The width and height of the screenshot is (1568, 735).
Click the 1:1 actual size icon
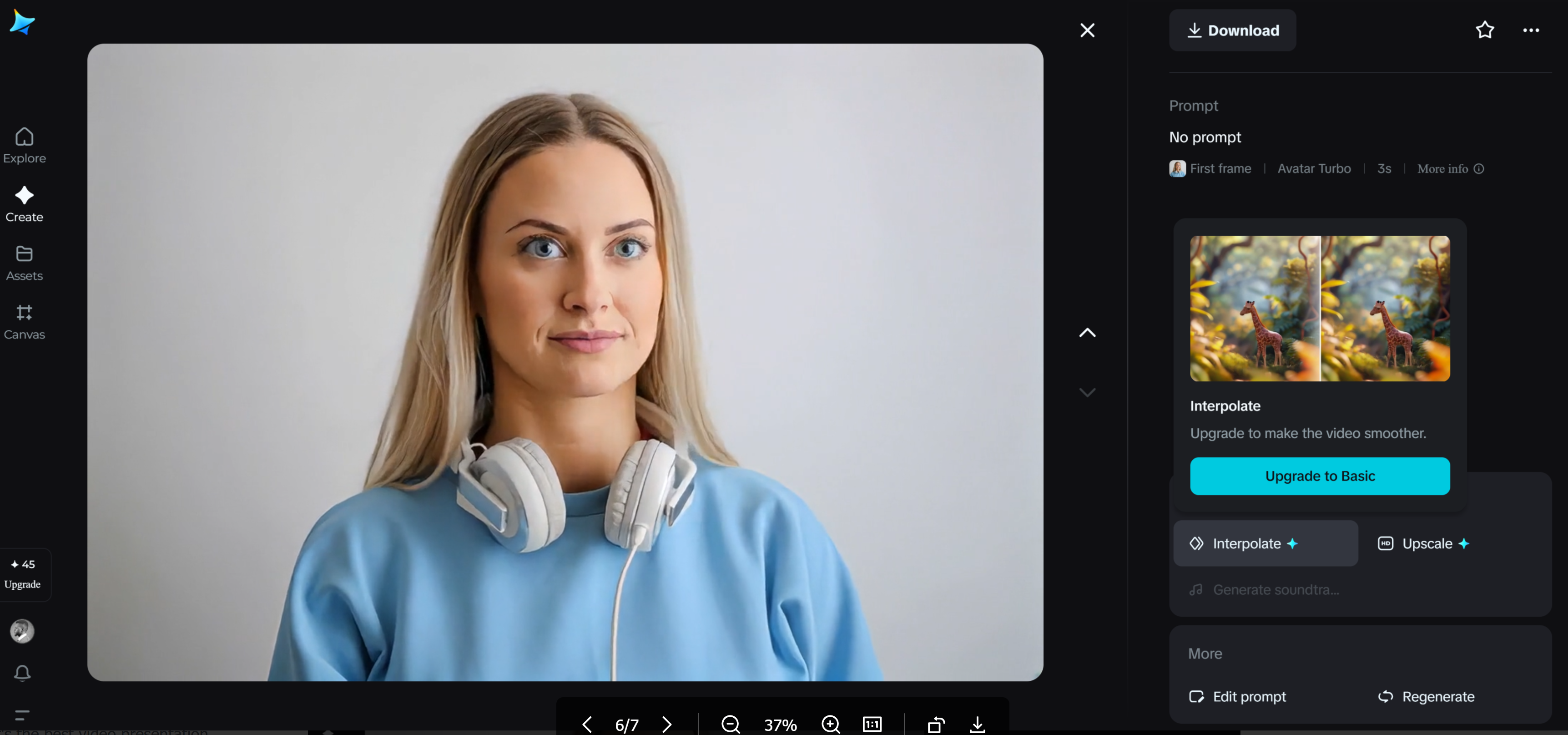(x=872, y=724)
